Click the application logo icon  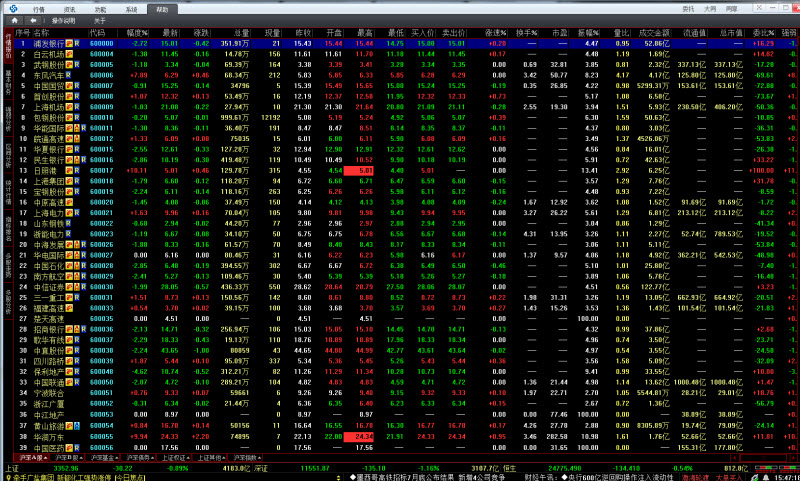pyautogui.click(x=14, y=9)
